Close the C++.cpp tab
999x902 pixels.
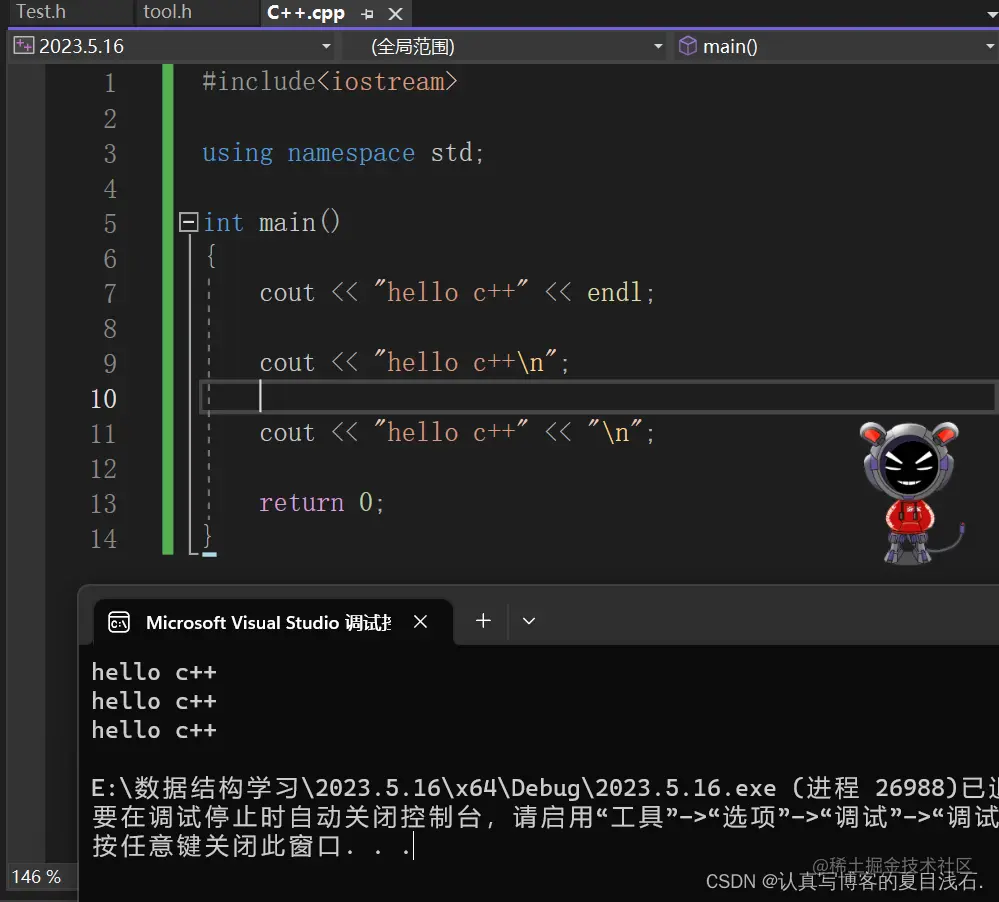click(396, 13)
